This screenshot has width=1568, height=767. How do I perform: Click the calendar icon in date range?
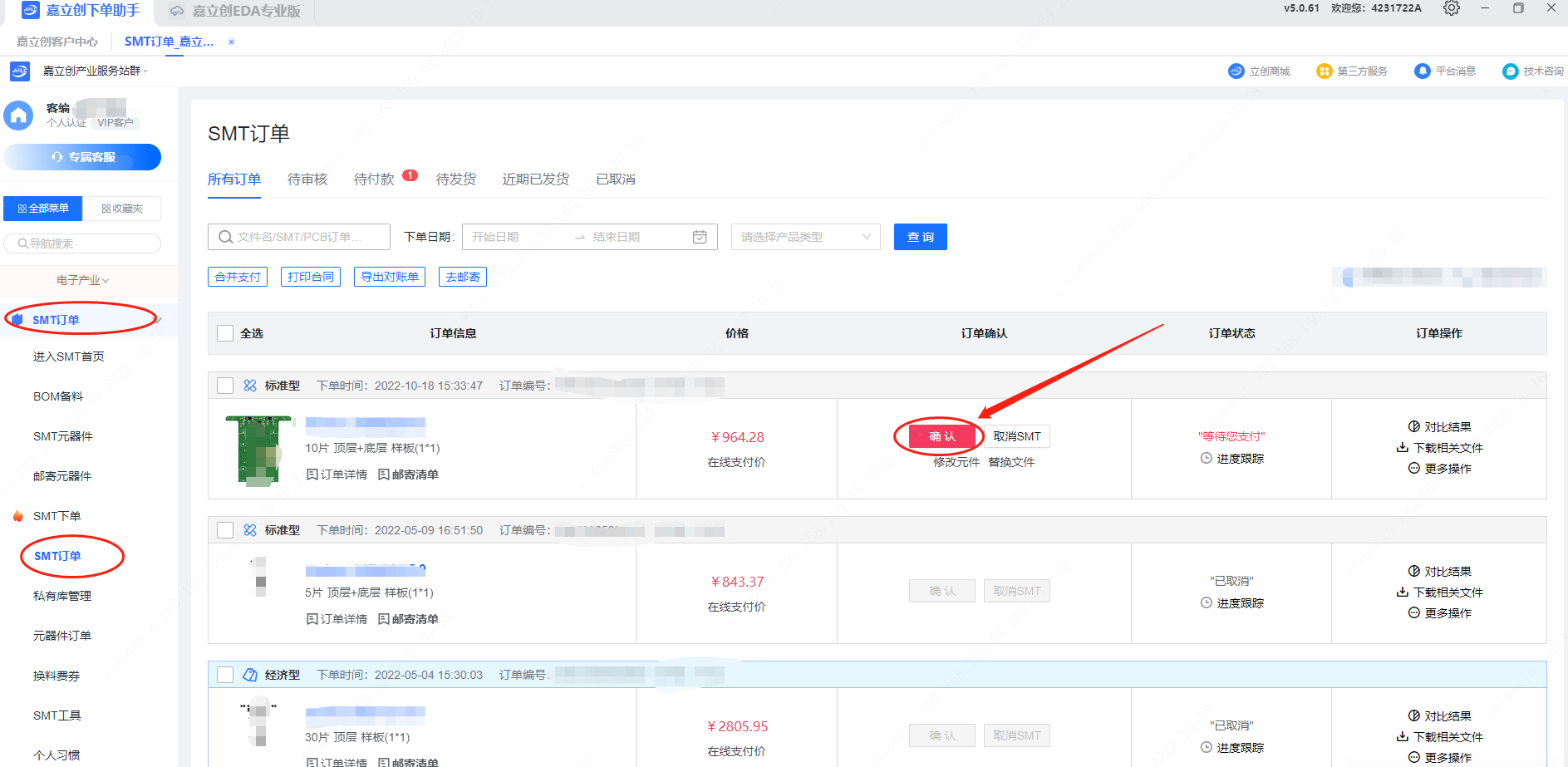coord(700,237)
